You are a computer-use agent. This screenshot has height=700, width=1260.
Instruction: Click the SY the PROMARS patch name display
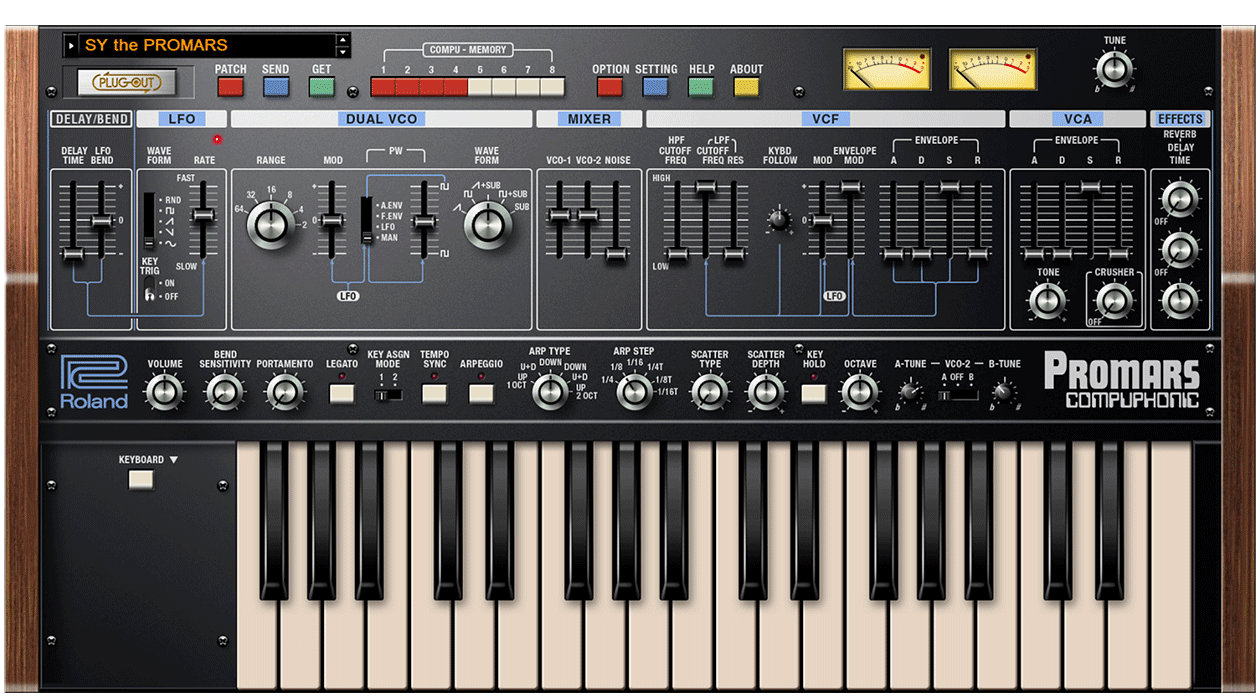pyautogui.click(x=206, y=45)
